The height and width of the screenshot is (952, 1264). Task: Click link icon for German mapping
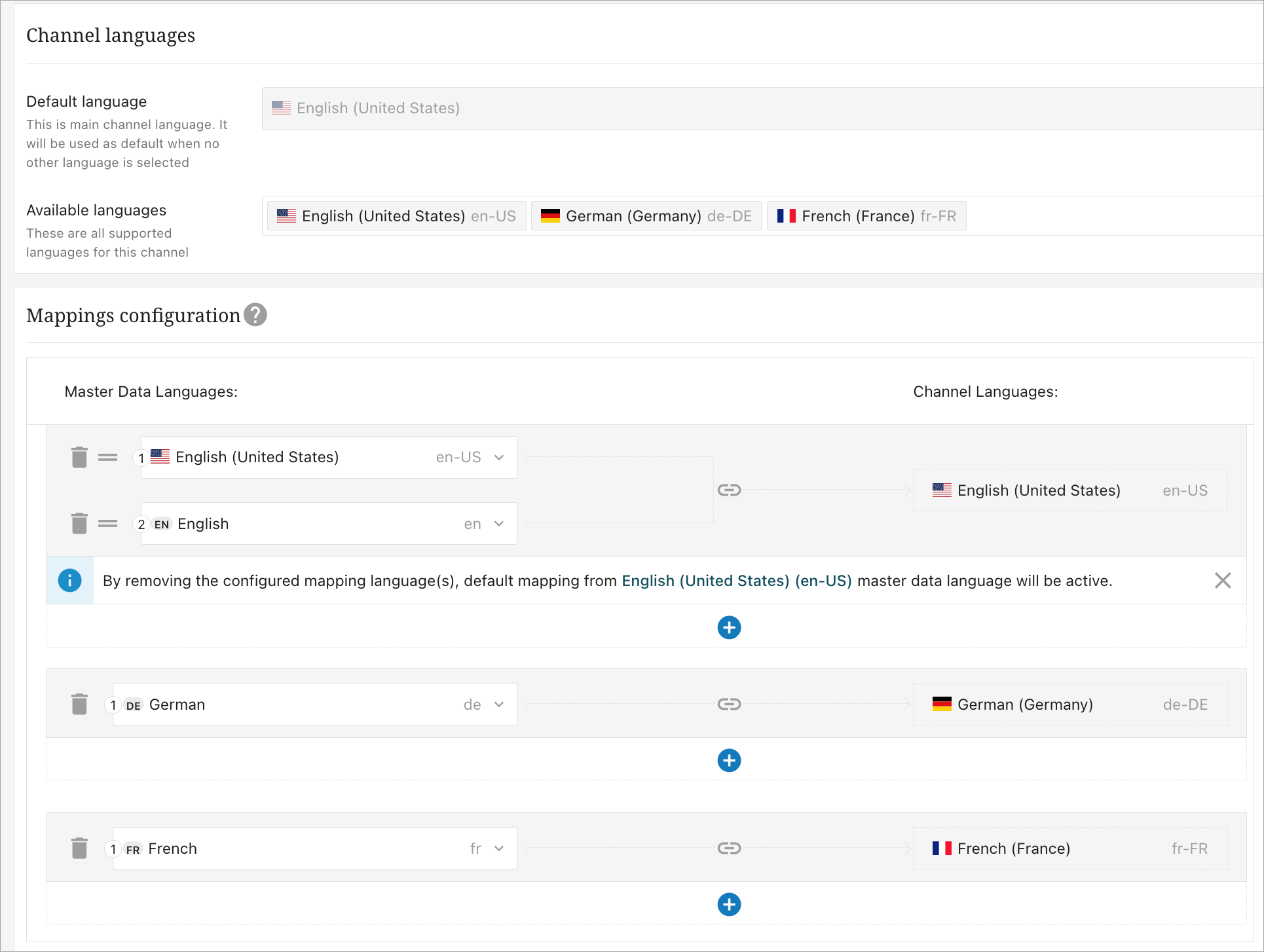729,704
